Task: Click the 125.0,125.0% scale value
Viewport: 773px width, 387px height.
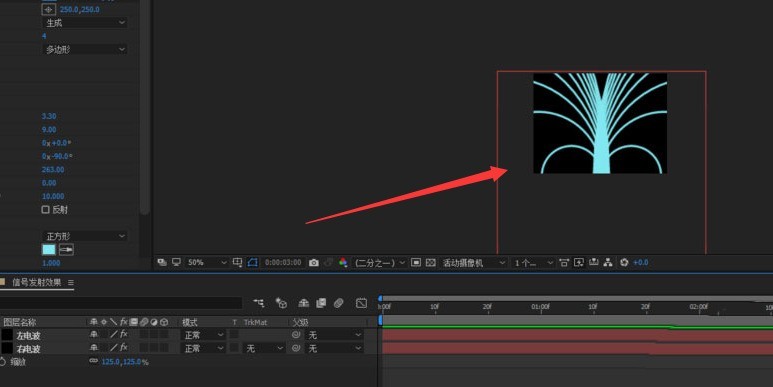Action: [125, 362]
